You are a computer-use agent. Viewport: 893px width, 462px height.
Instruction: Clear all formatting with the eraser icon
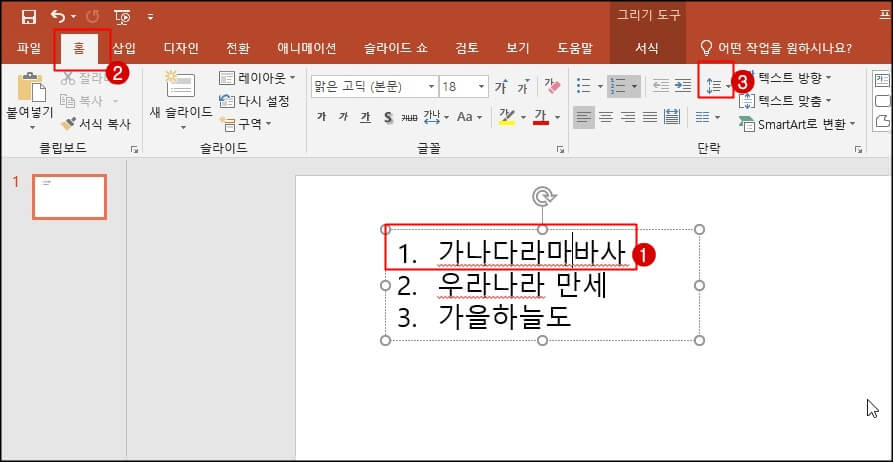click(x=552, y=87)
